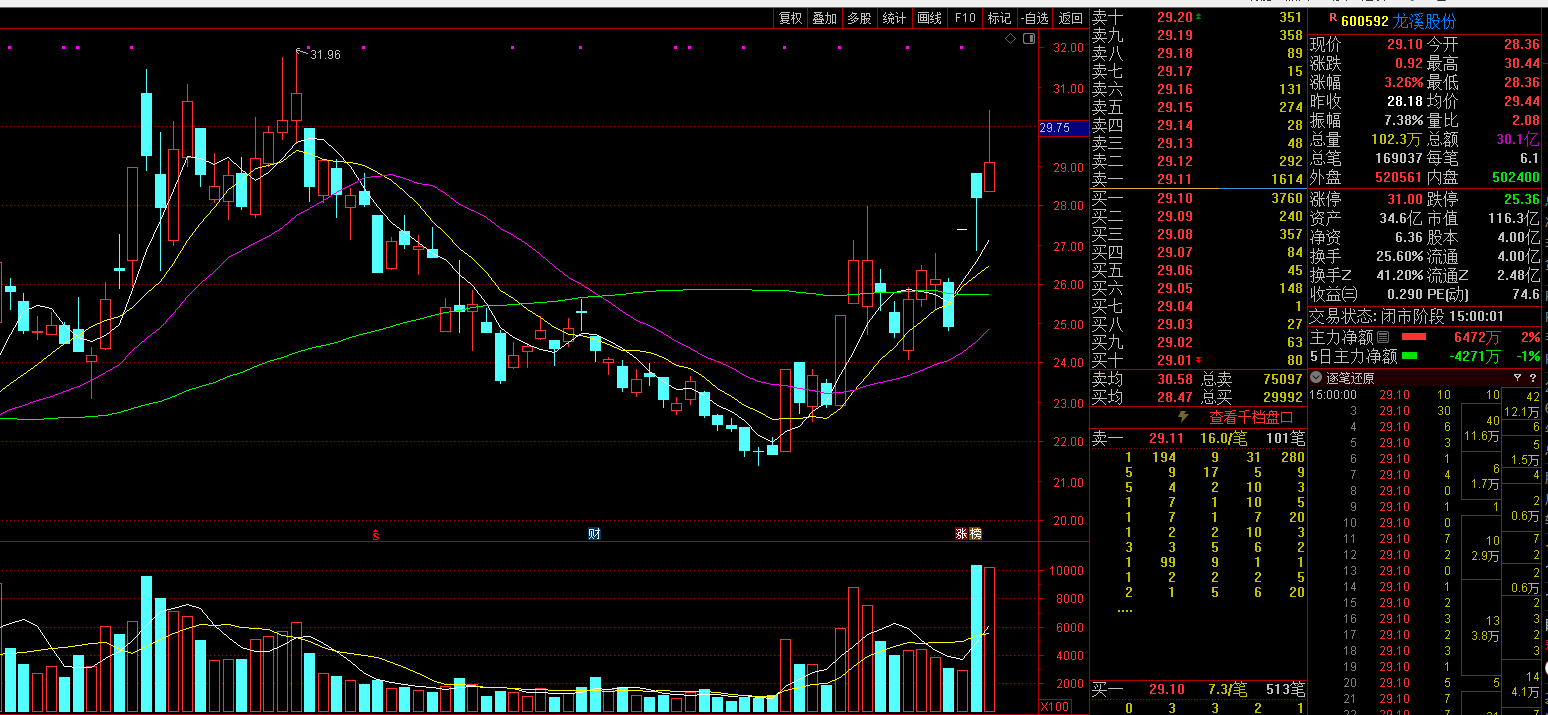Image resolution: width=1548 pixels, height=715 pixels.
Task: Activate the 画线 drawing tool
Action: coord(930,18)
